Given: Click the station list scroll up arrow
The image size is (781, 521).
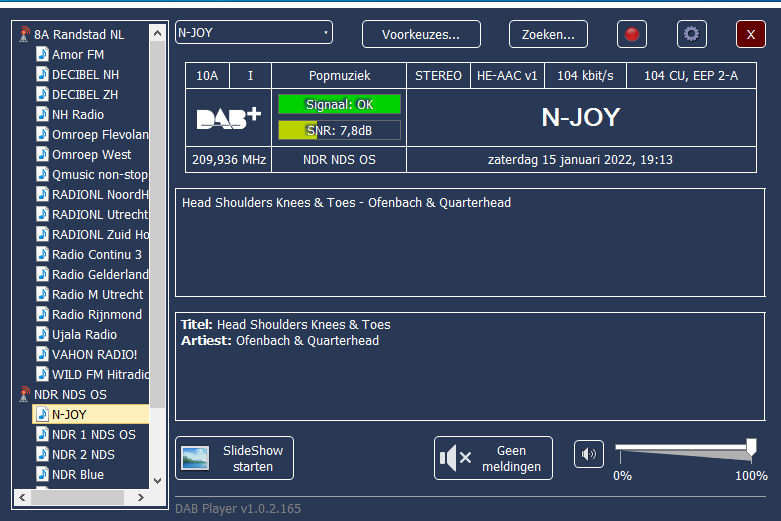Looking at the screenshot, I should pos(157,33).
